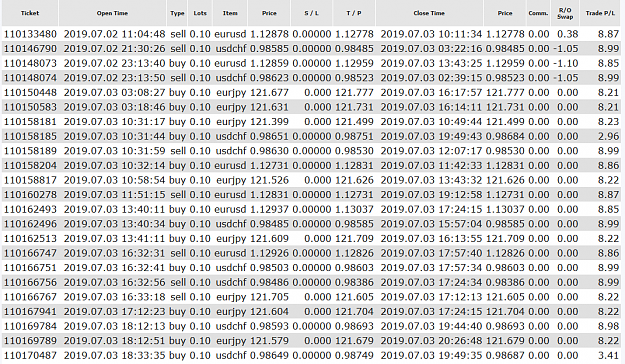
Task: Click take profit value 0.98386
Action: coord(354,282)
